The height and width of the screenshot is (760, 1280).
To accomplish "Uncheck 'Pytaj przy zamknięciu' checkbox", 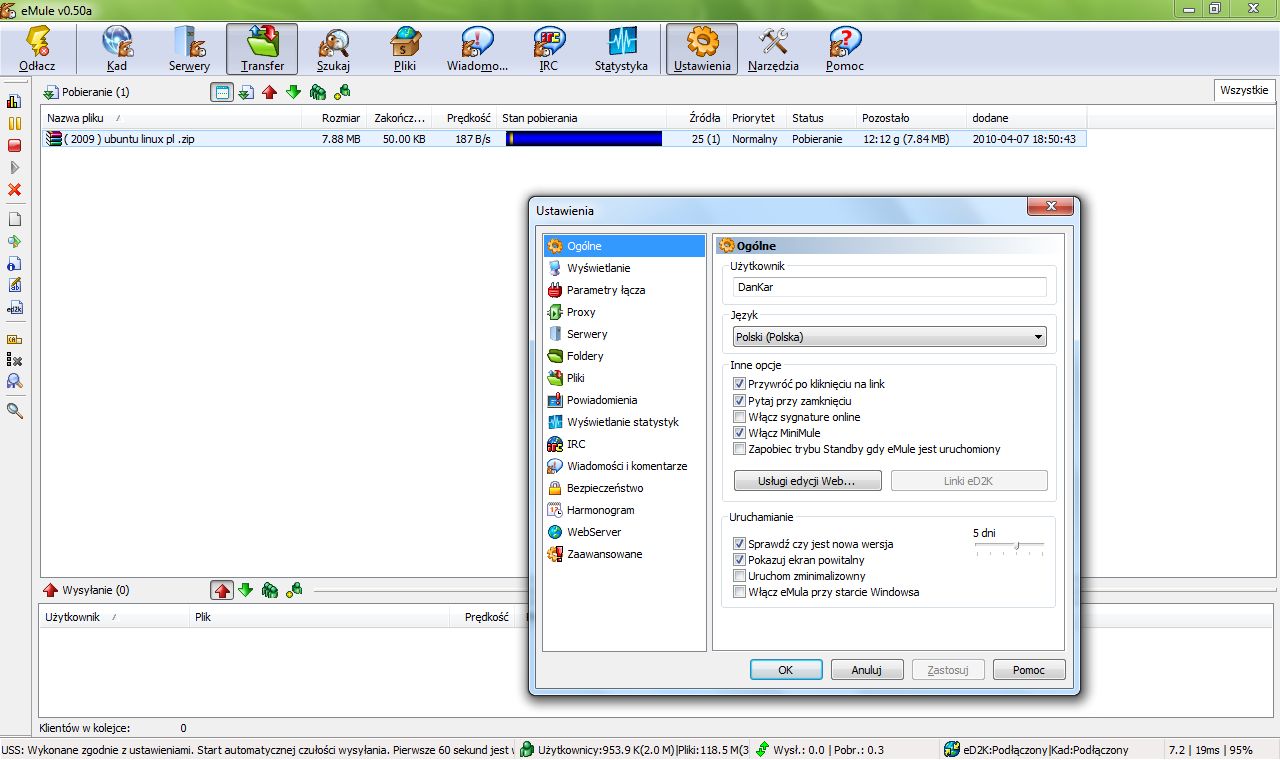I will (739, 401).
